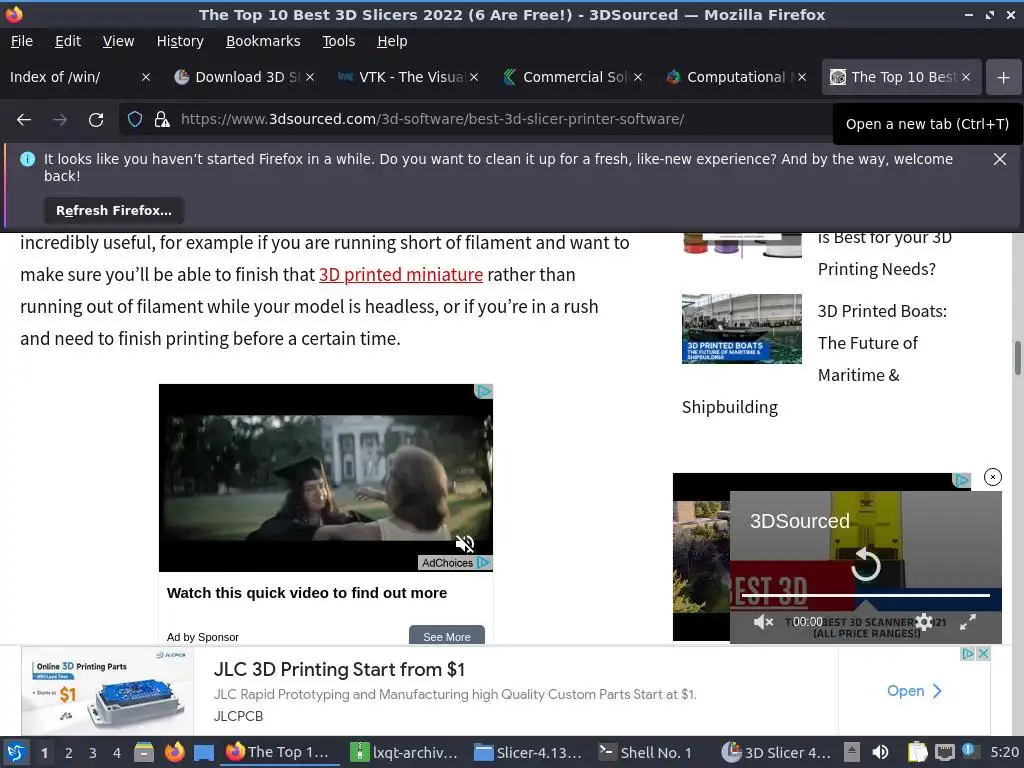Viewport: 1024px width, 768px height.
Task: Close 'The Top 10 Best' tab
Action: click(966, 77)
